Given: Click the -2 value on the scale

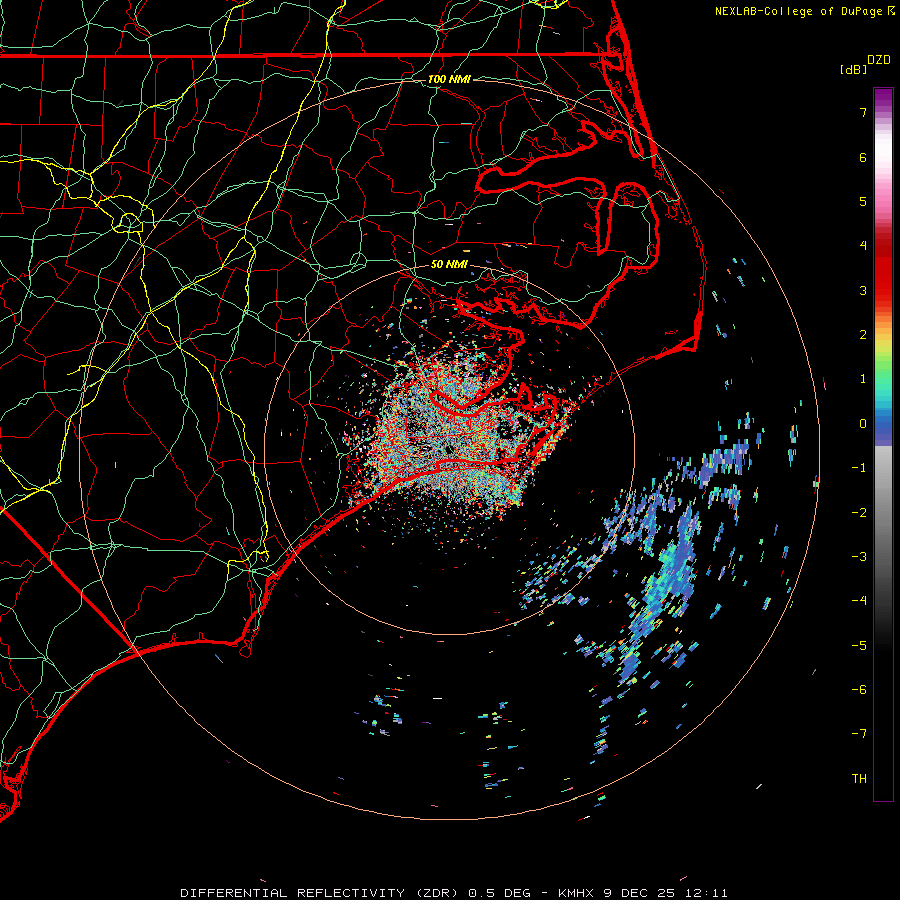Looking at the screenshot, I should pyautogui.click(x=859, y=513).
